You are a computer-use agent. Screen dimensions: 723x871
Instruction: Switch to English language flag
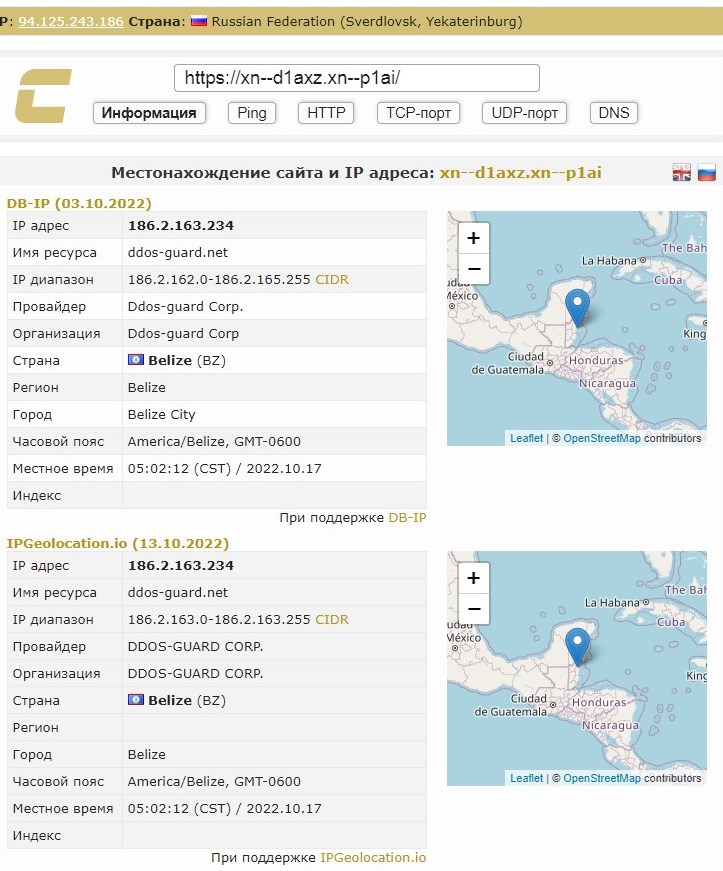pos(681,173)
